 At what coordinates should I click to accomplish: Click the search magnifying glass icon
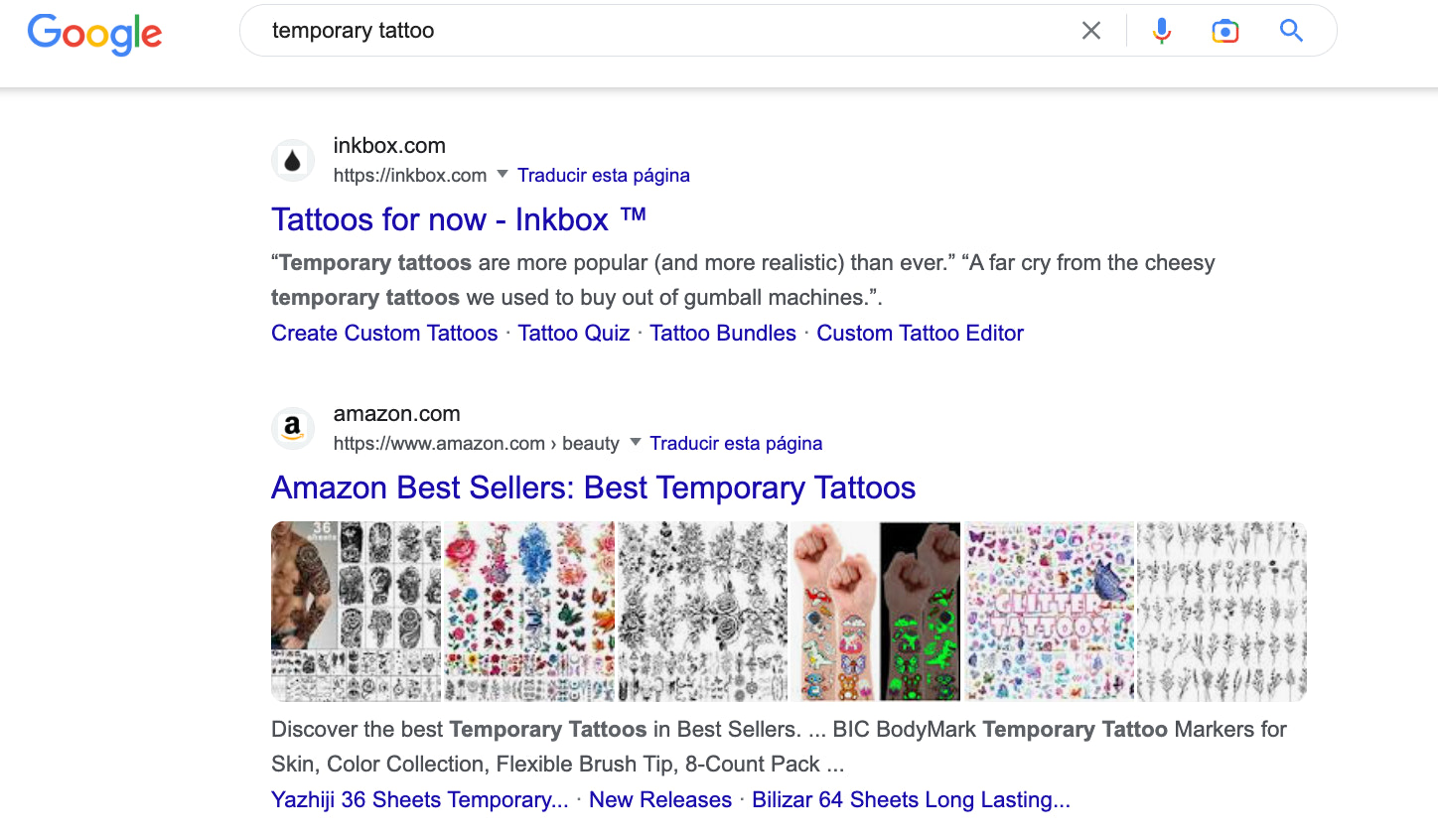[x=1291, y=31]
